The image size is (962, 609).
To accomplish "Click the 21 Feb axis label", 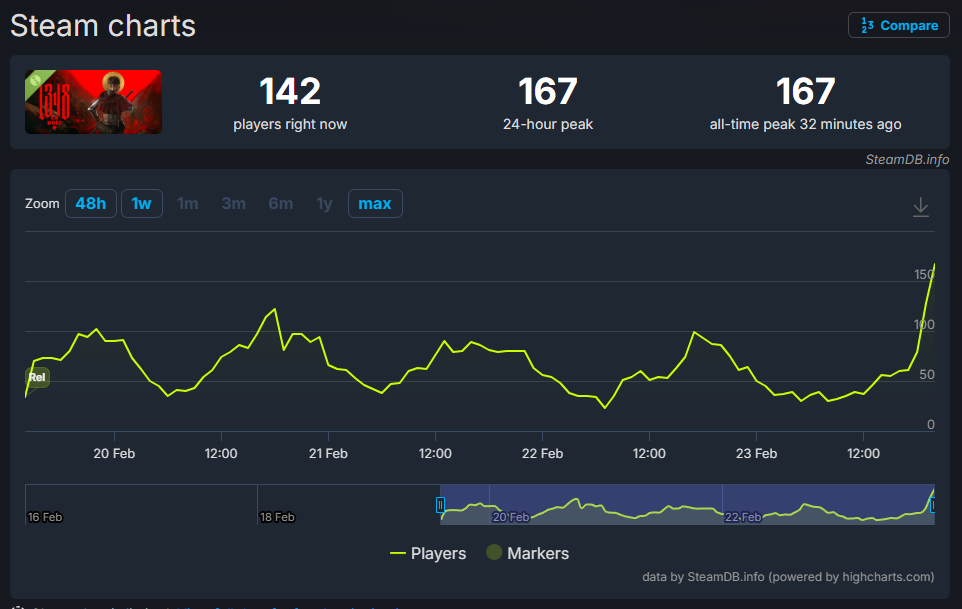I will 328,453.
